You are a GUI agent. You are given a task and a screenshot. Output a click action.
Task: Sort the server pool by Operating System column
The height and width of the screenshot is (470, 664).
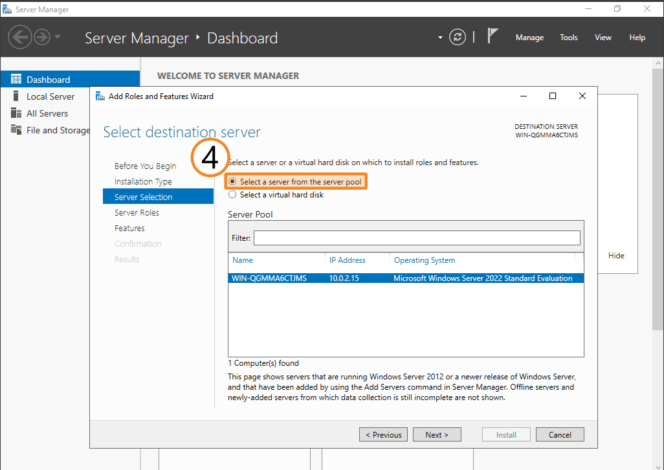point(424,260)
